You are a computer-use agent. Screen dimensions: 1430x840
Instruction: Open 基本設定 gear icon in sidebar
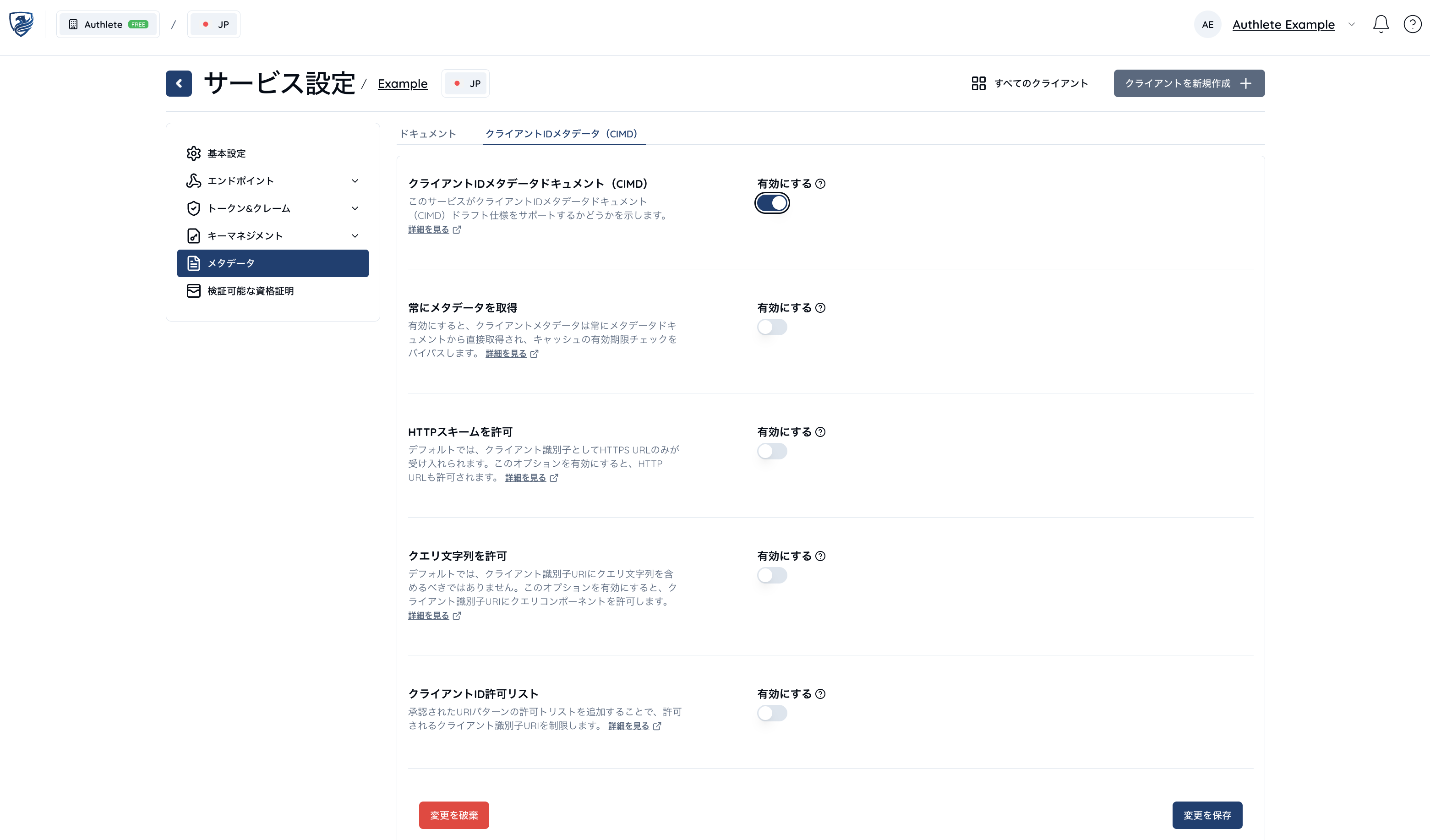point(193,153)
